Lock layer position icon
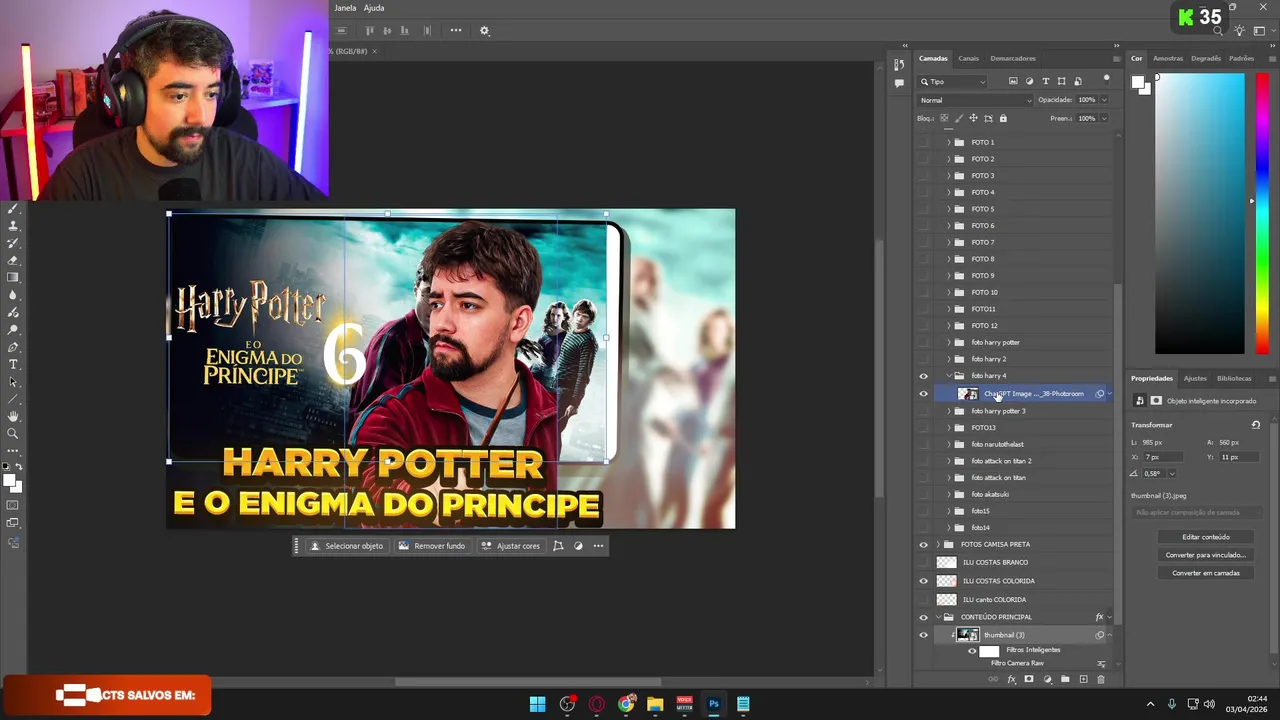1280x720 pixels. point(973,118)
